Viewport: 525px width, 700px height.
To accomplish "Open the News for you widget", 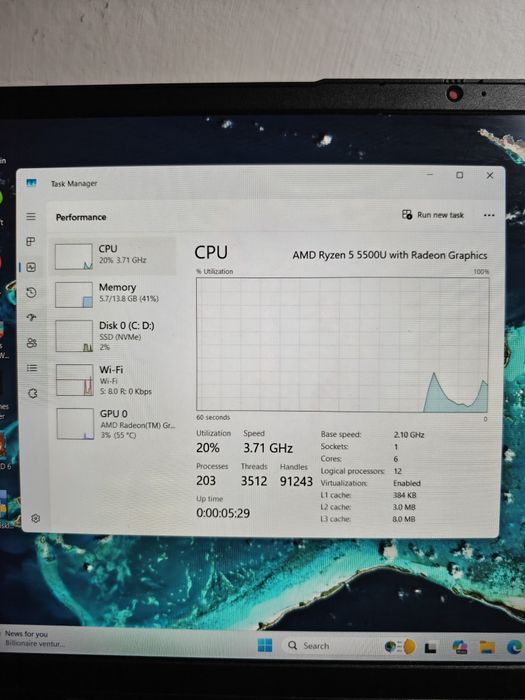I will (x=34, y=638).
